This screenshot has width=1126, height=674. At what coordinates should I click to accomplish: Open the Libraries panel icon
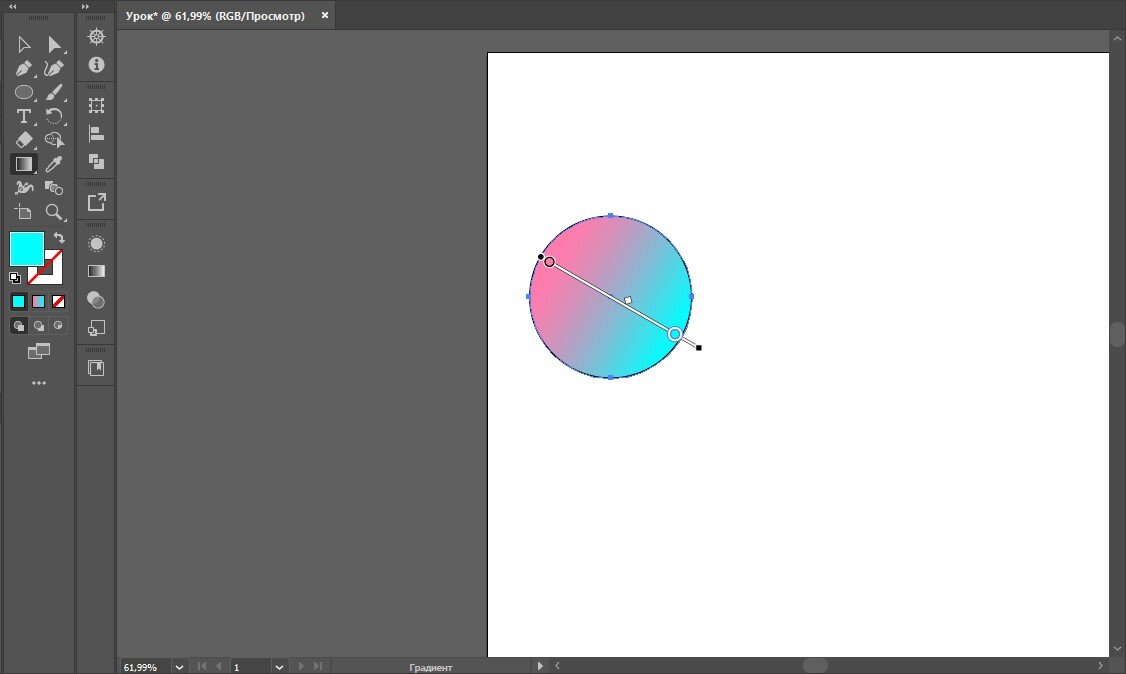pyautogui.click(x=96, y=368)
